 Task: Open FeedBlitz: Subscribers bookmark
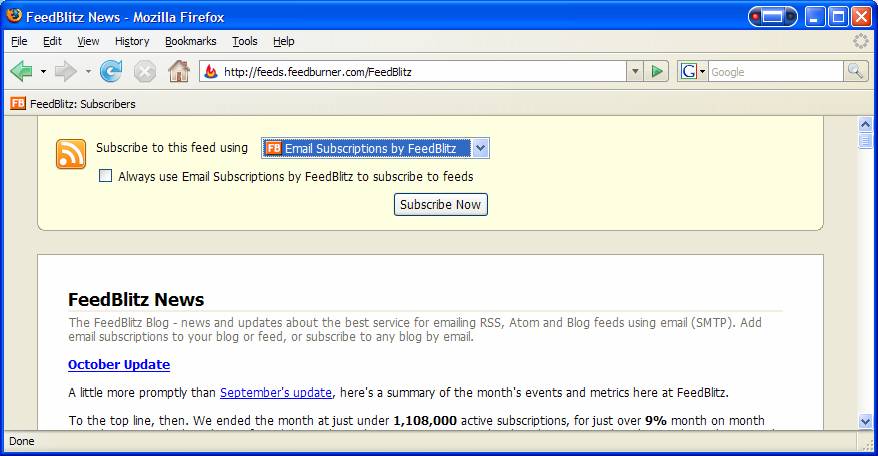pyautogui.click(x=73, y=104)
